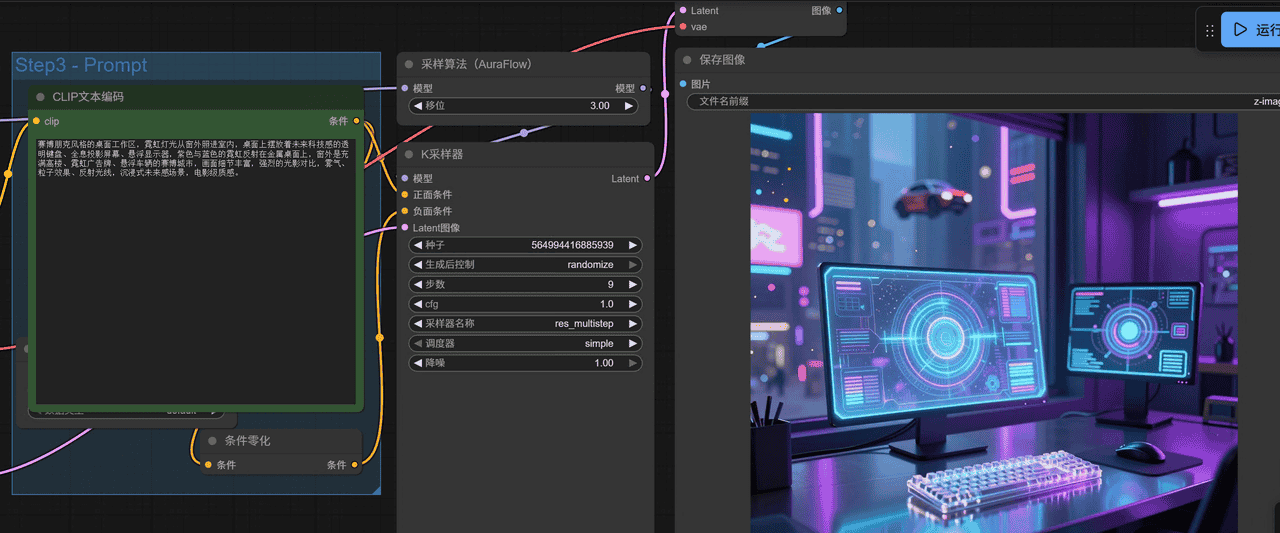Increase 移位 value with right arrow
The height and width of the screenshot is (533, 1280).
click(628, 106)
